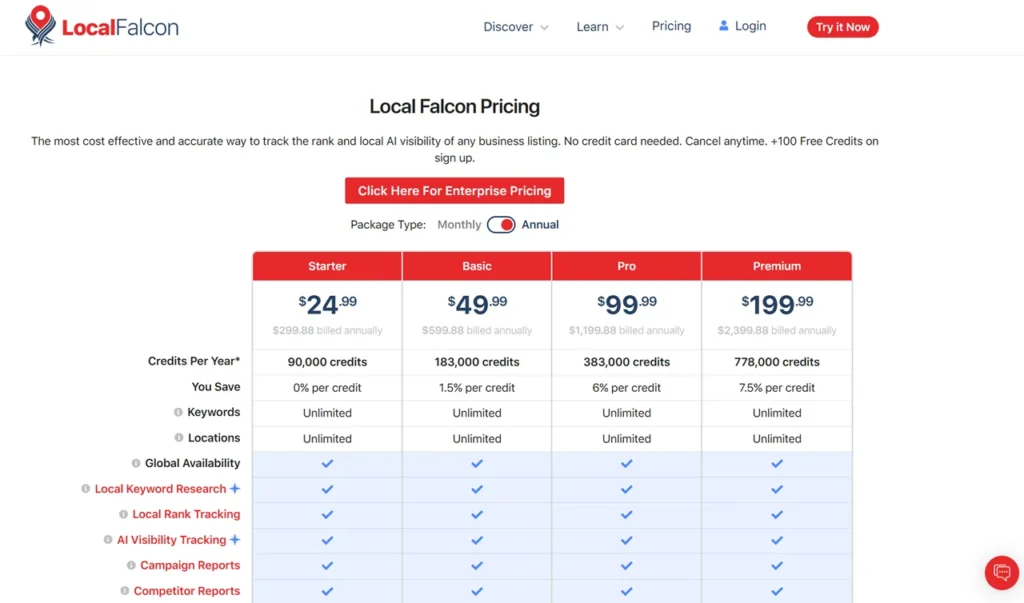The image size is (1024, 603).
Task: Expand the Discover dropdown menu
Action: tap(515, 27)
